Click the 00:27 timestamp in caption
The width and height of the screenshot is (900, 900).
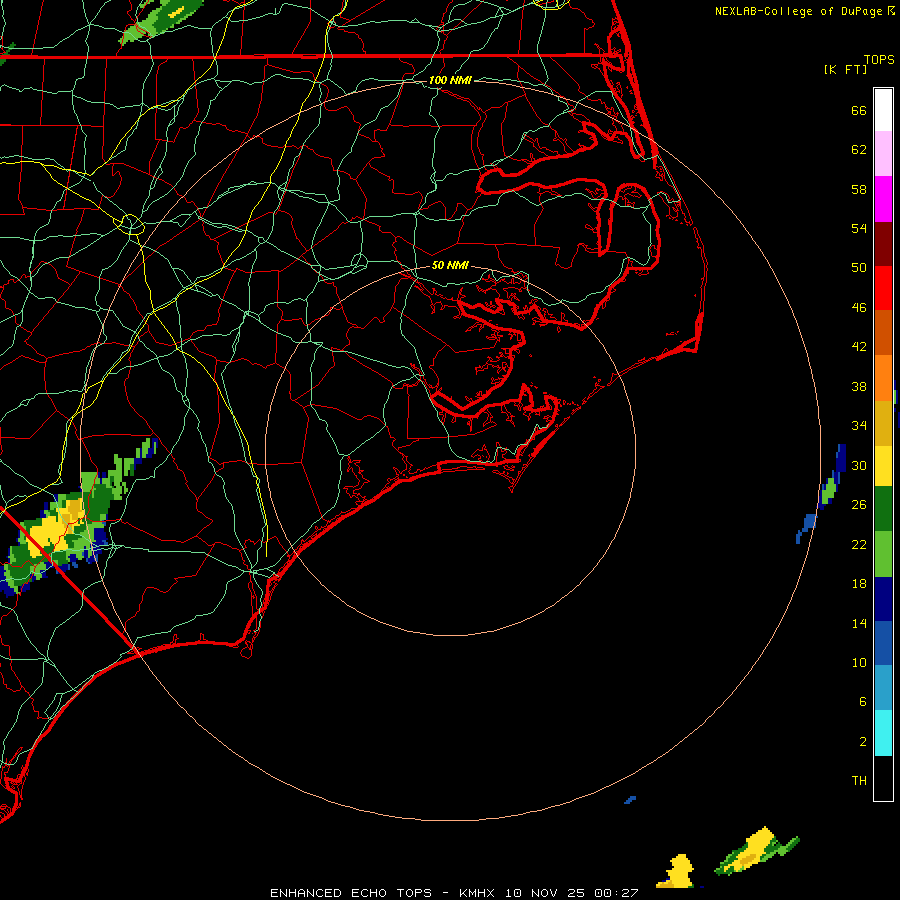[616, 893]
